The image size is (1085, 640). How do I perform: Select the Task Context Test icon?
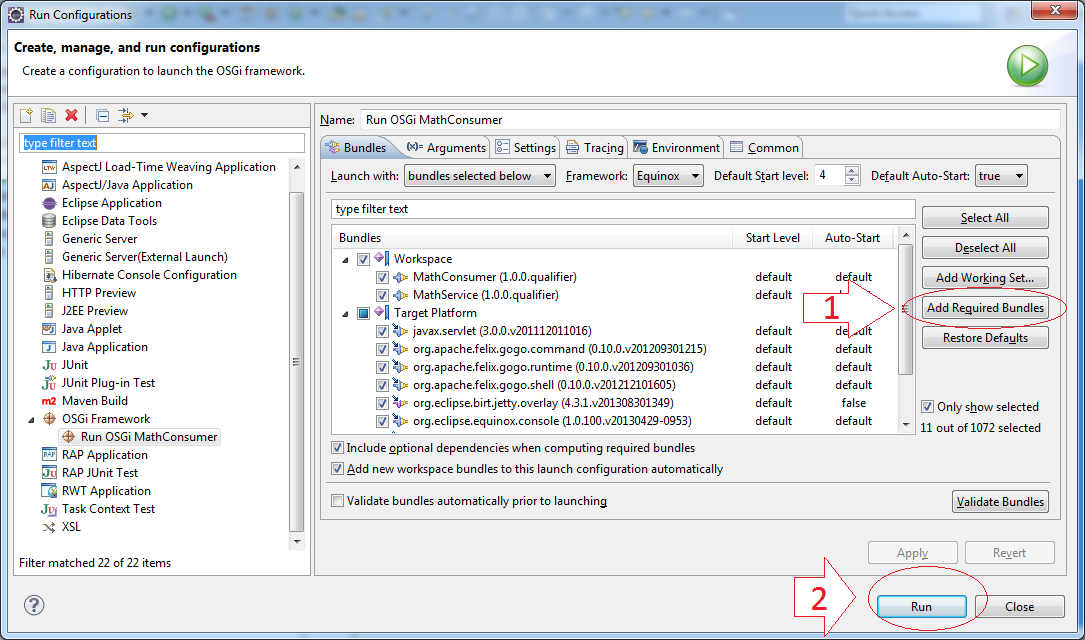pyautogui.click(x=49, y=509)
